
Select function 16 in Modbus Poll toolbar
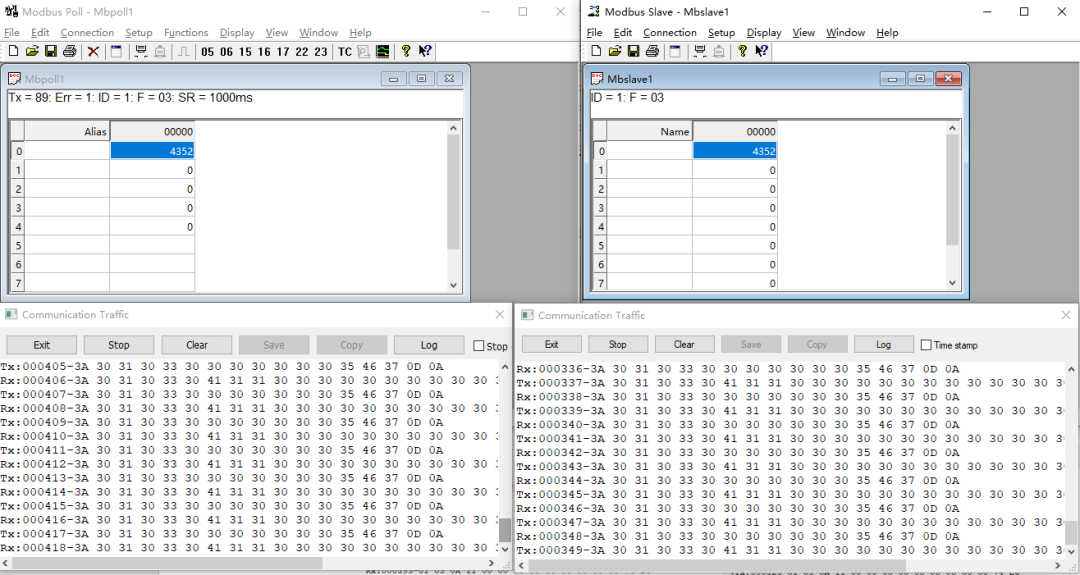264,52
